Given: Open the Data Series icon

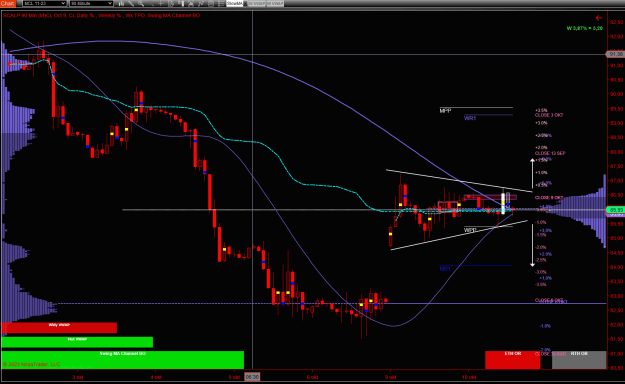Looking at the screenshot, I should 191,4.
